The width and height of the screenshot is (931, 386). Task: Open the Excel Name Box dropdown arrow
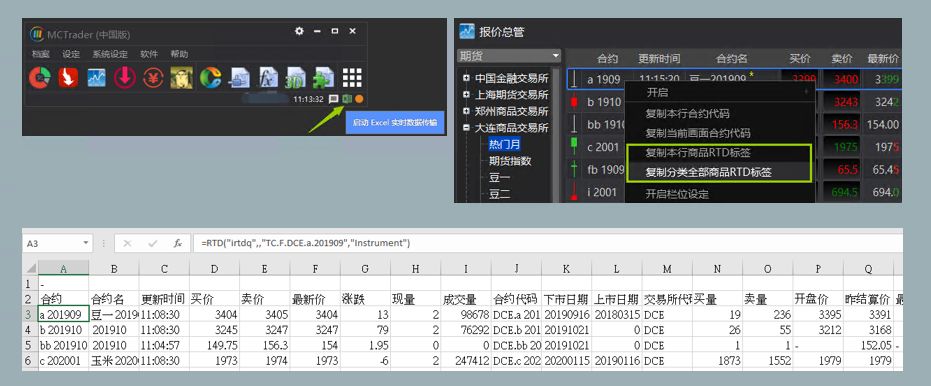86,243
